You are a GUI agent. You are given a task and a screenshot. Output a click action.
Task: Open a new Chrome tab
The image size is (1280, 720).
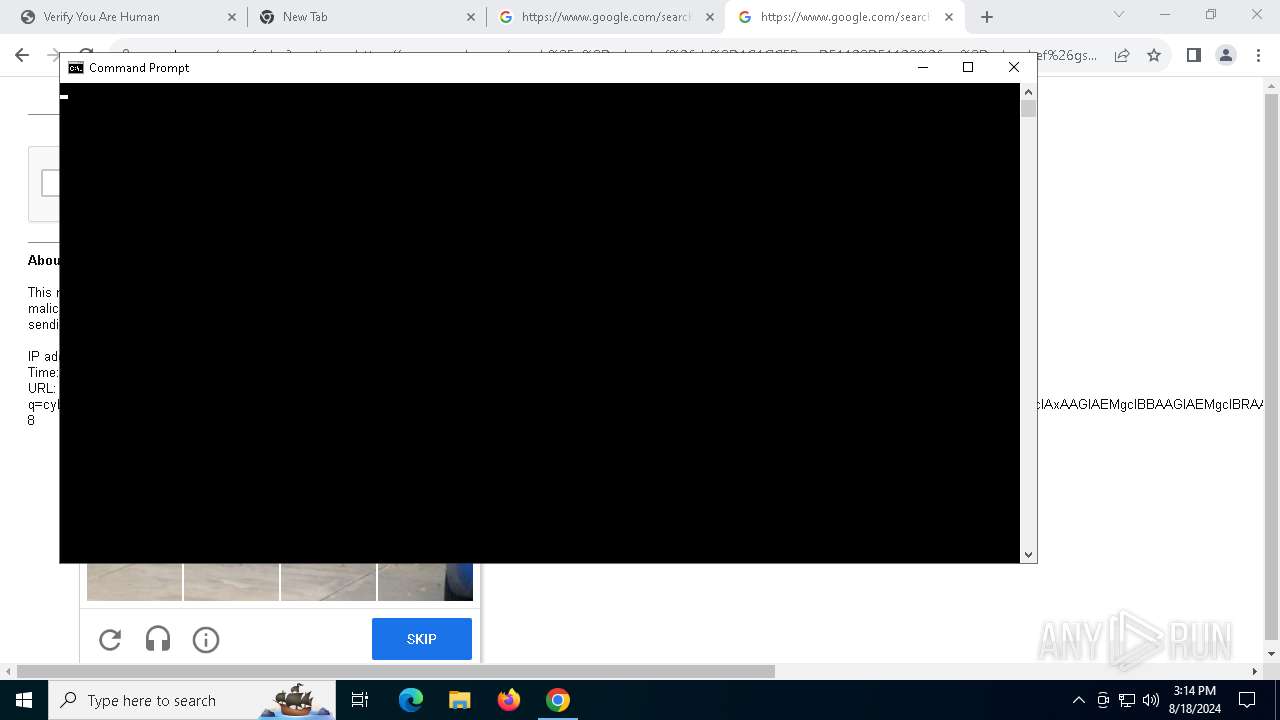point(987,17)
